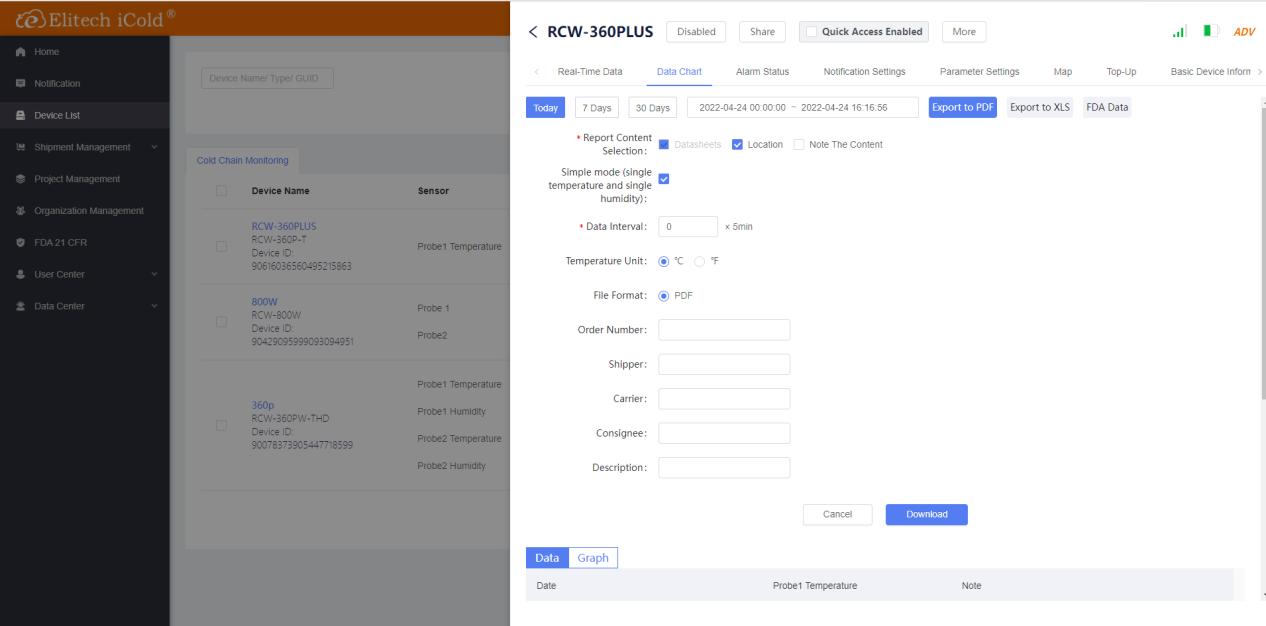
Task: Click the Data Interval input field
Action: [x=688, y=227]
